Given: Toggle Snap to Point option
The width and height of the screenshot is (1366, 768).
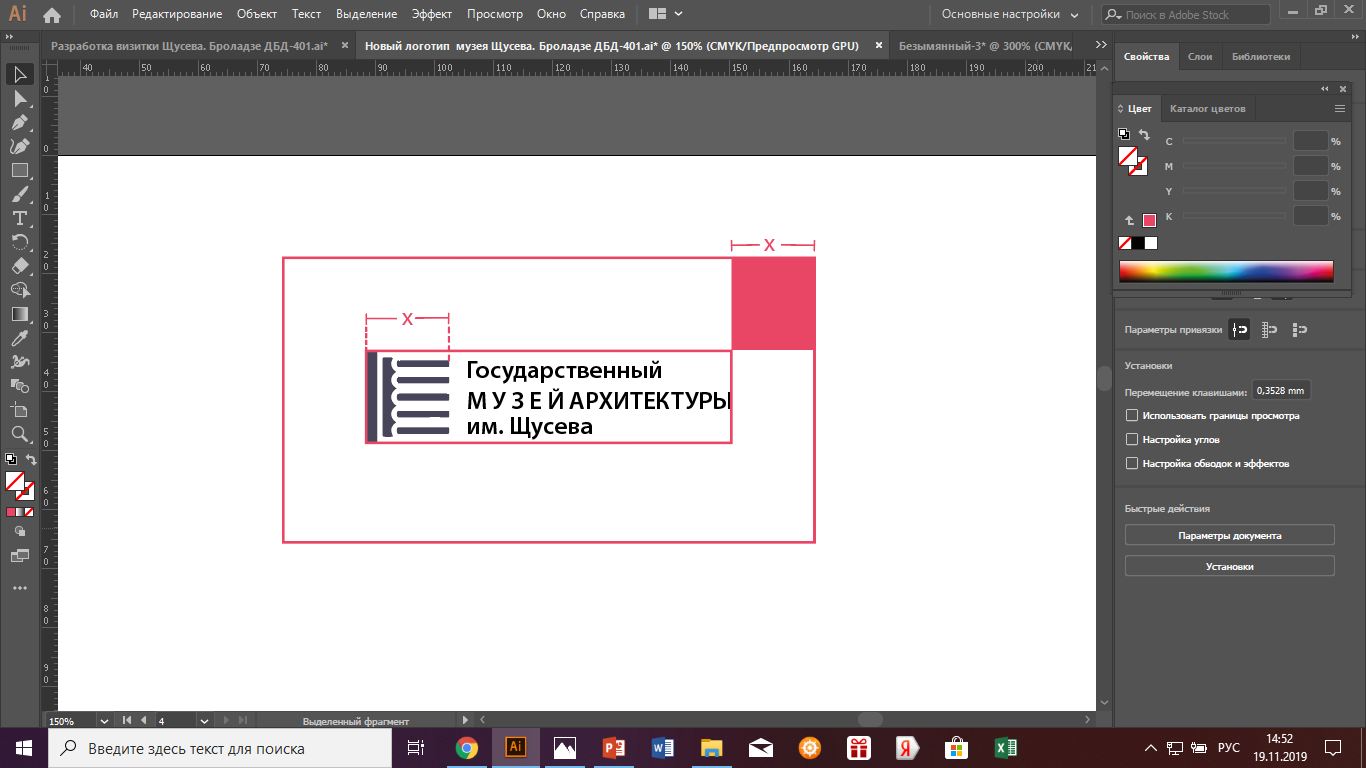Looking at the screenshot, I should pyautogui.click(x=1241, y=329).
